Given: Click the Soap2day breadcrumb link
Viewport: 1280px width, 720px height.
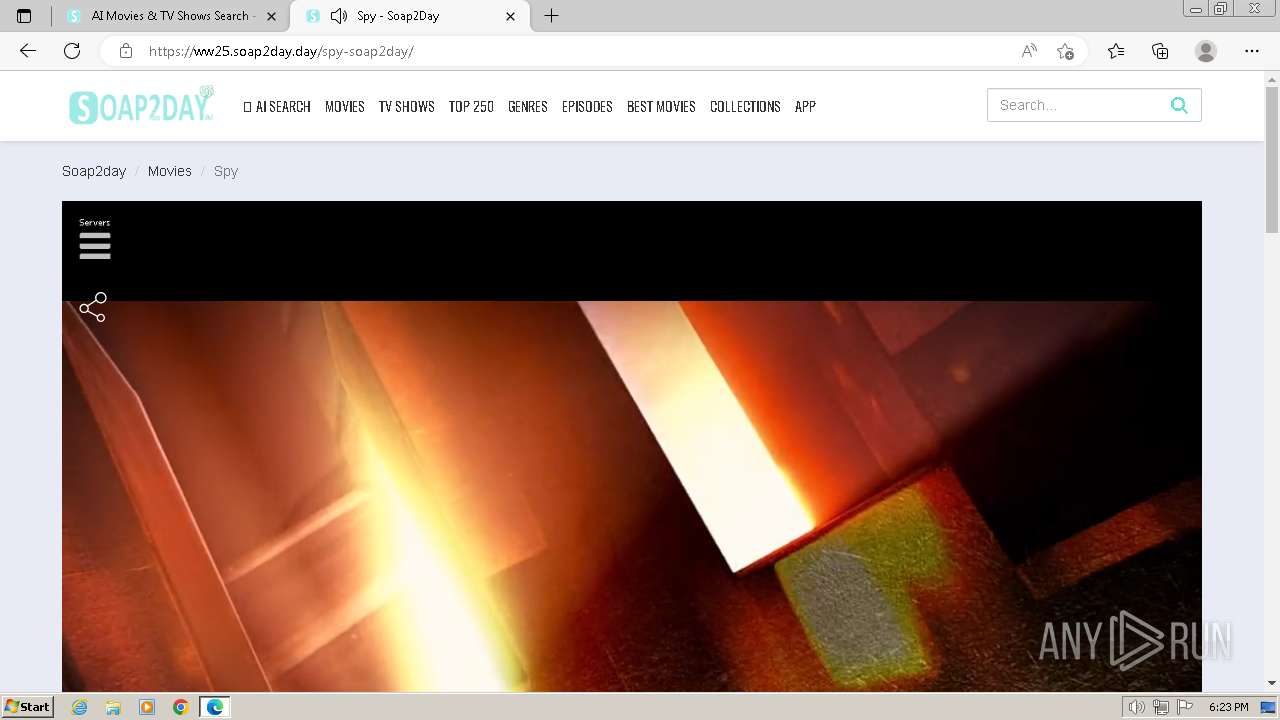Looking at the screenshot, I should pos(94,171).
